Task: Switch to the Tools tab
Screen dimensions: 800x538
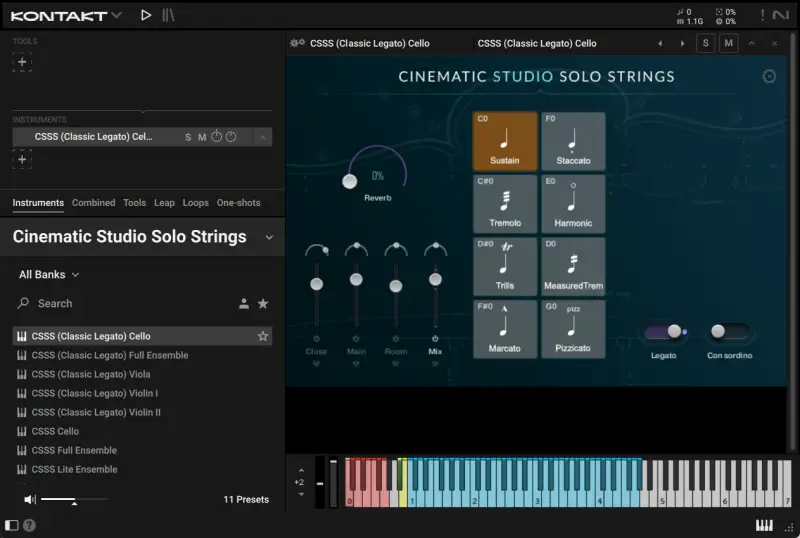Action: coord(135,203)
